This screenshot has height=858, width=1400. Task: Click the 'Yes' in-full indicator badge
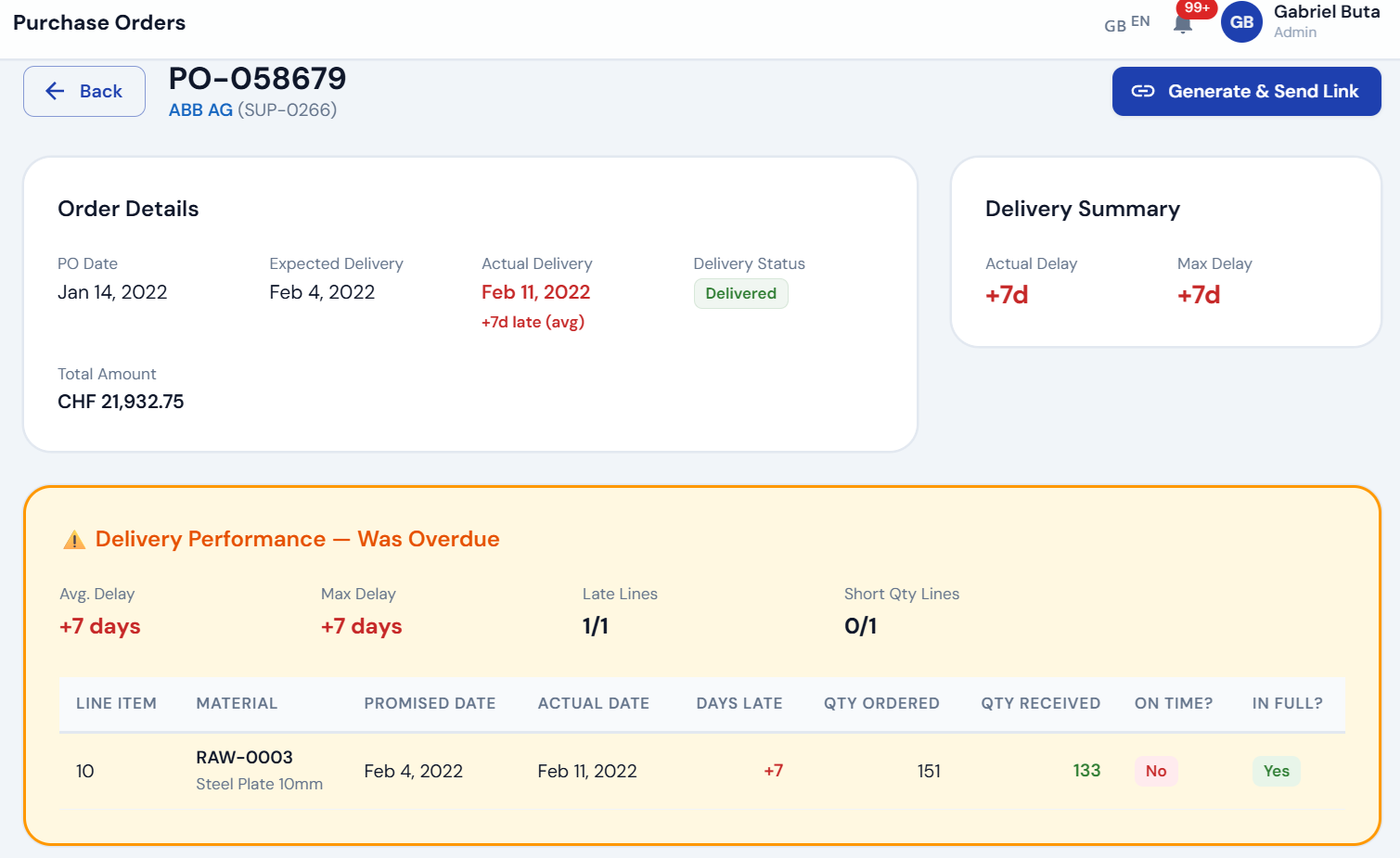point(1277,771)
